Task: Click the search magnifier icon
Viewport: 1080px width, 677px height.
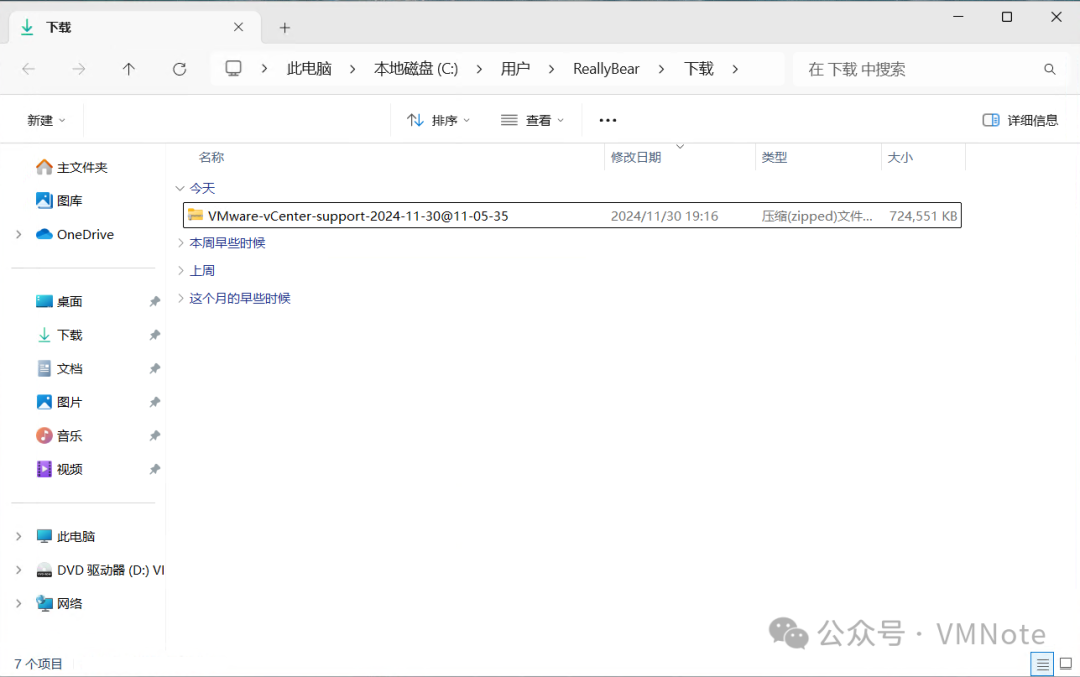Action: pyautogui.click(x=1050, y=69)
